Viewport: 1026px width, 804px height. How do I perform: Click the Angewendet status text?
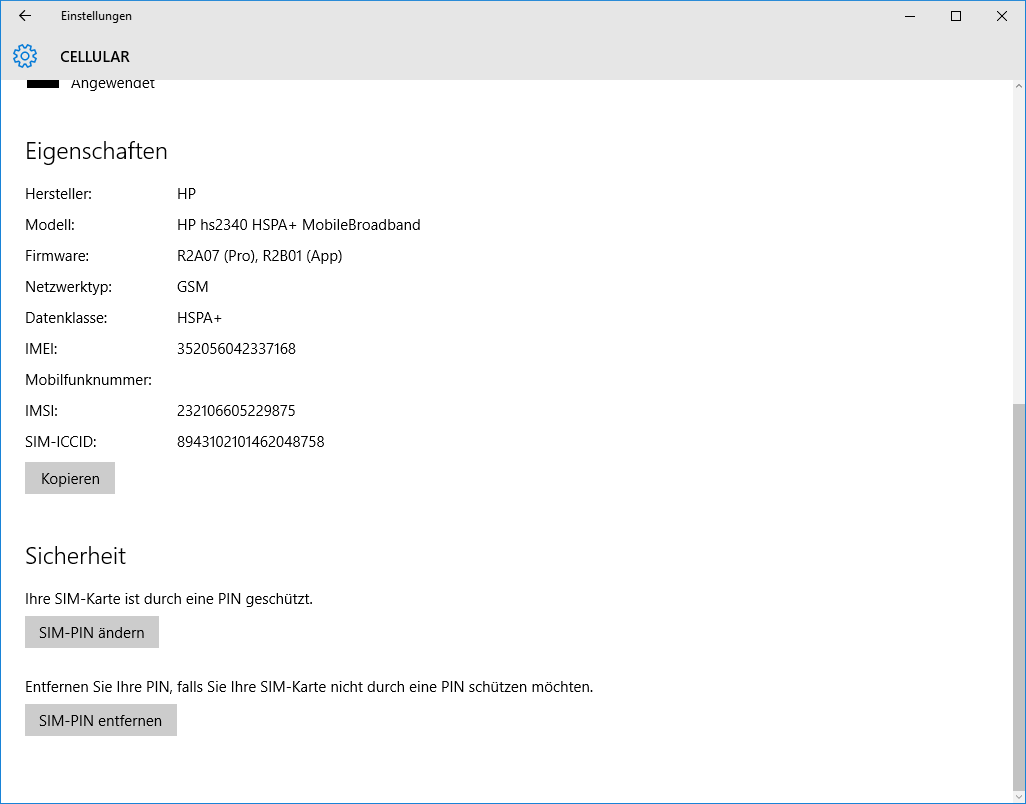(113, 84)
